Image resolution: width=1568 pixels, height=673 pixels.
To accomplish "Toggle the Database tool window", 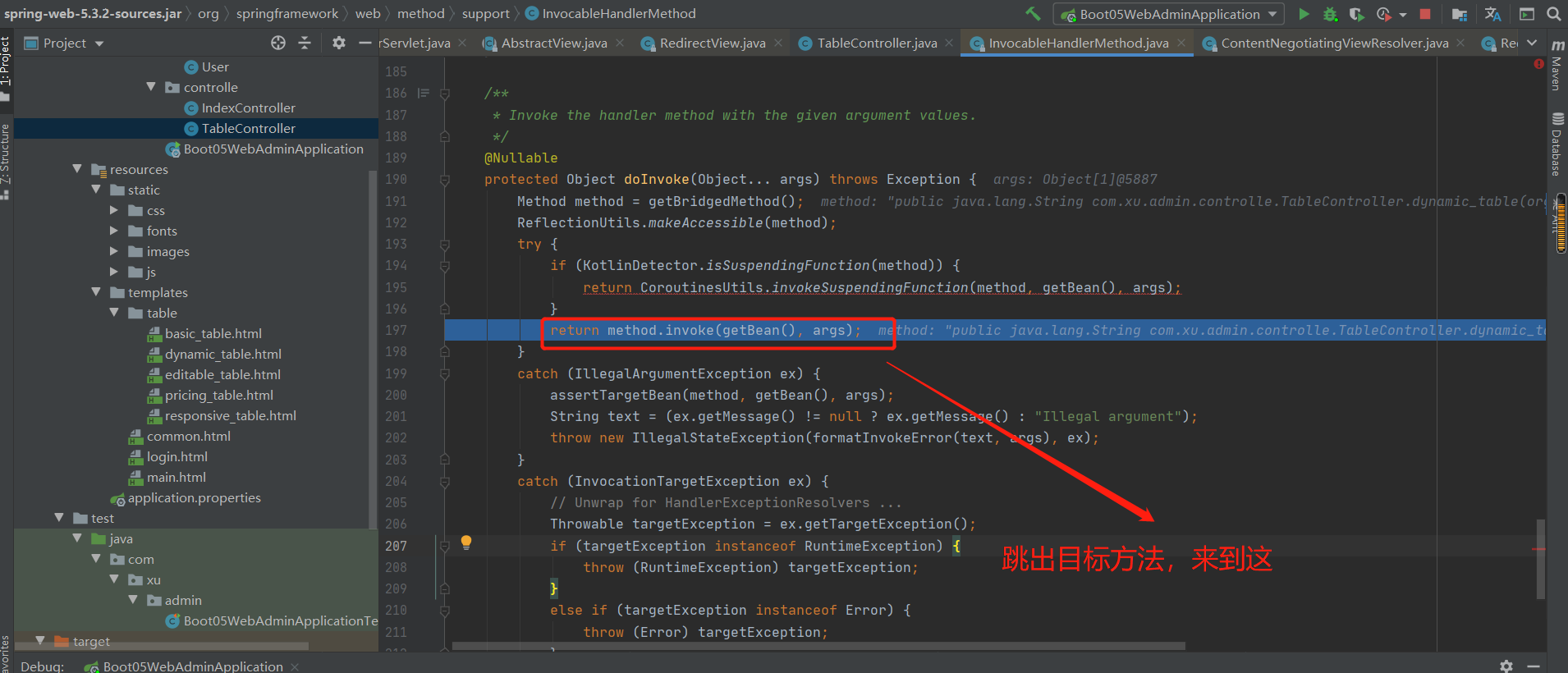I will pos(1557,144).
